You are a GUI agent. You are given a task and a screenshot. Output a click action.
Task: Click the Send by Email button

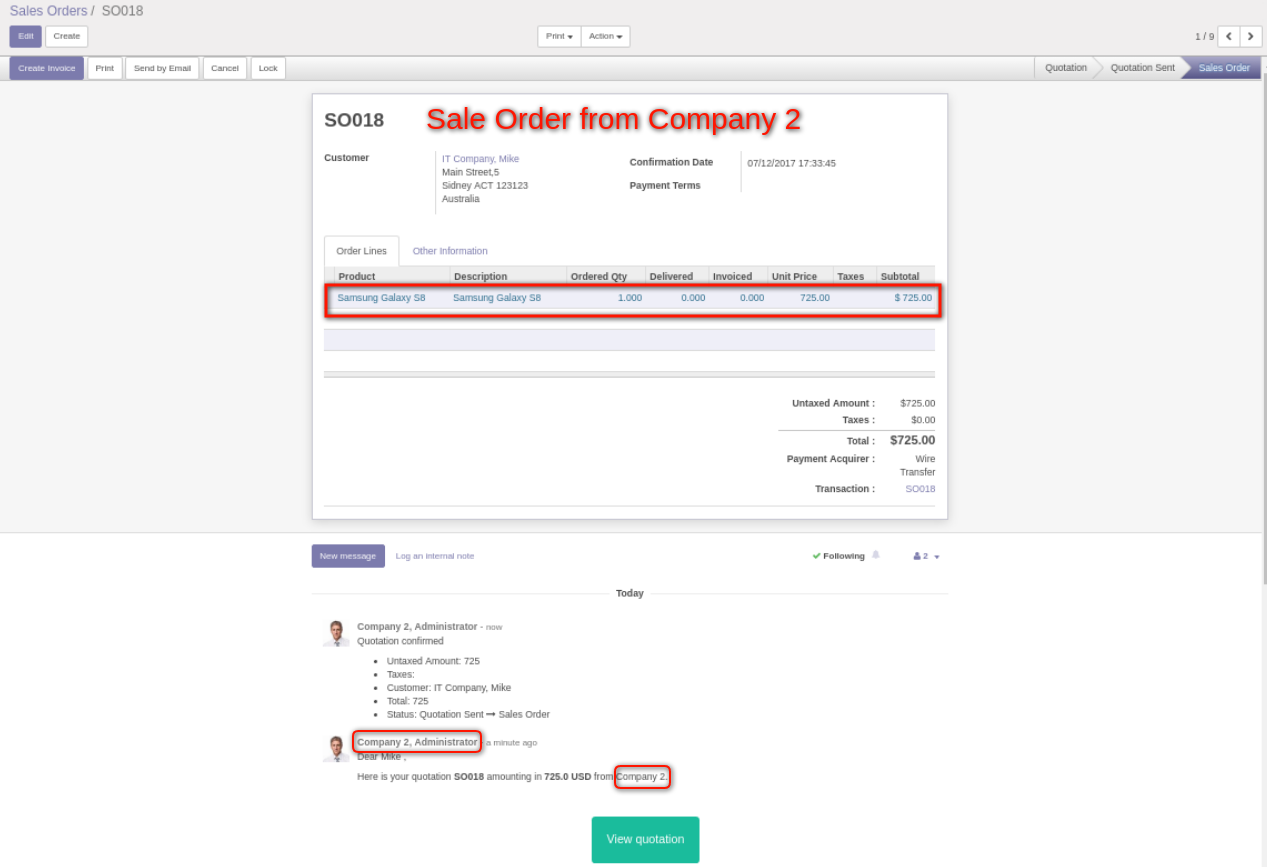(162, 68)
